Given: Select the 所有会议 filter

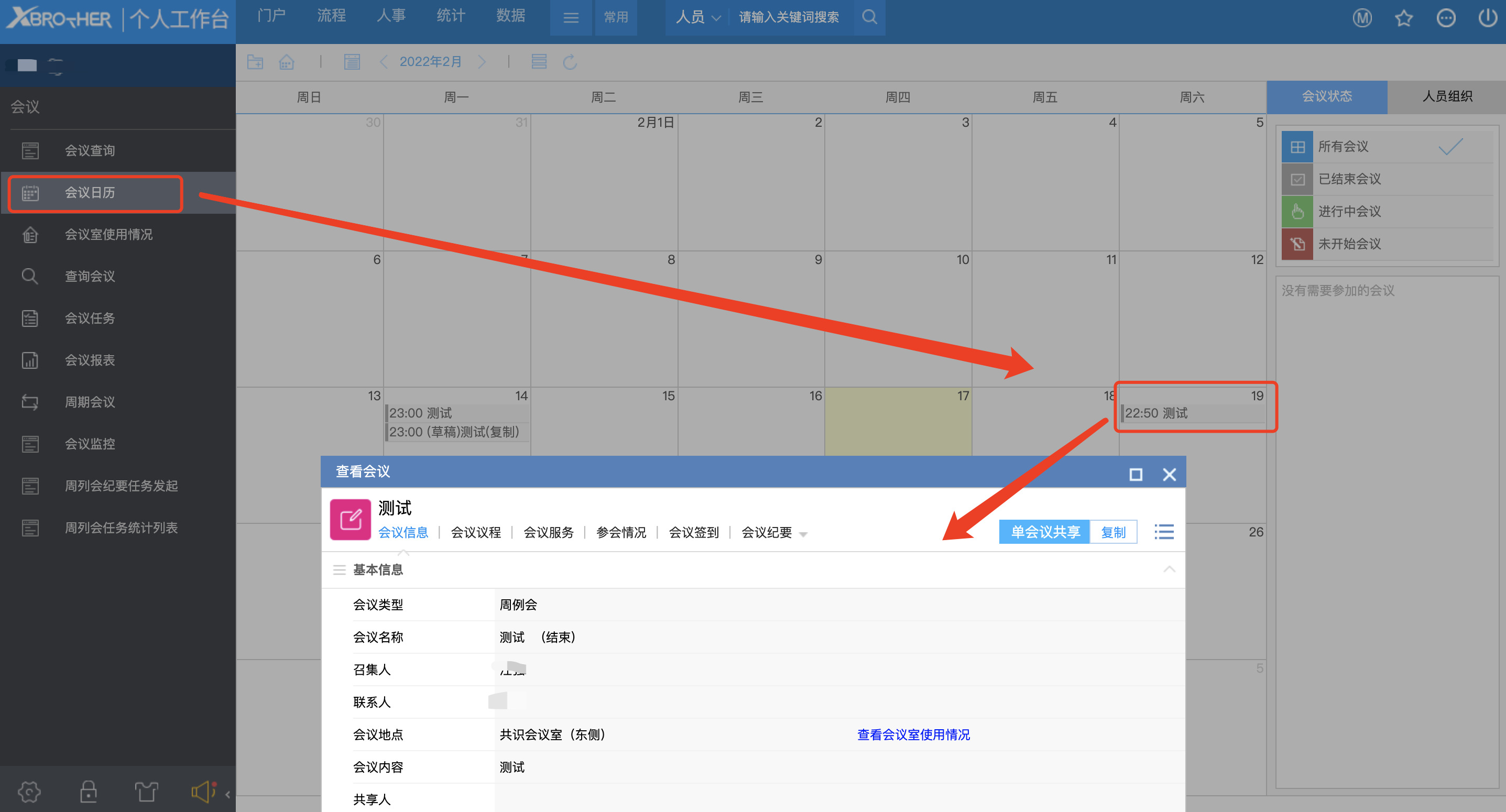Looking at the screenshot, I should pyautogui.click(x=1343, y=146).
